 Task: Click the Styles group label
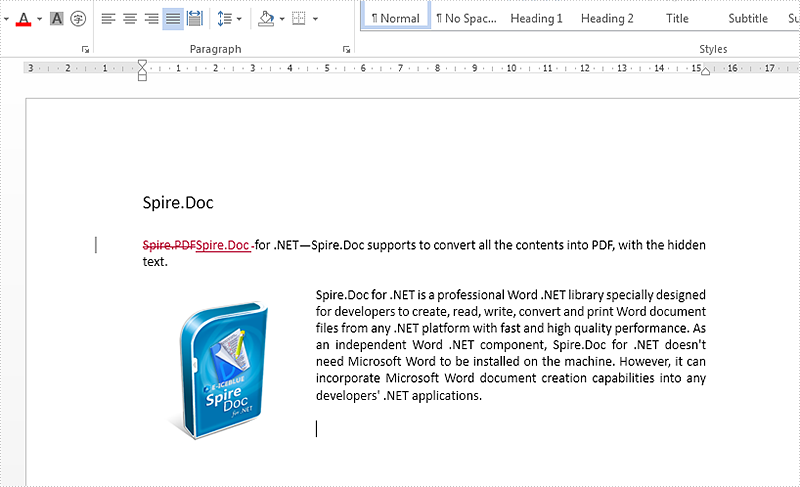[713, 49]
